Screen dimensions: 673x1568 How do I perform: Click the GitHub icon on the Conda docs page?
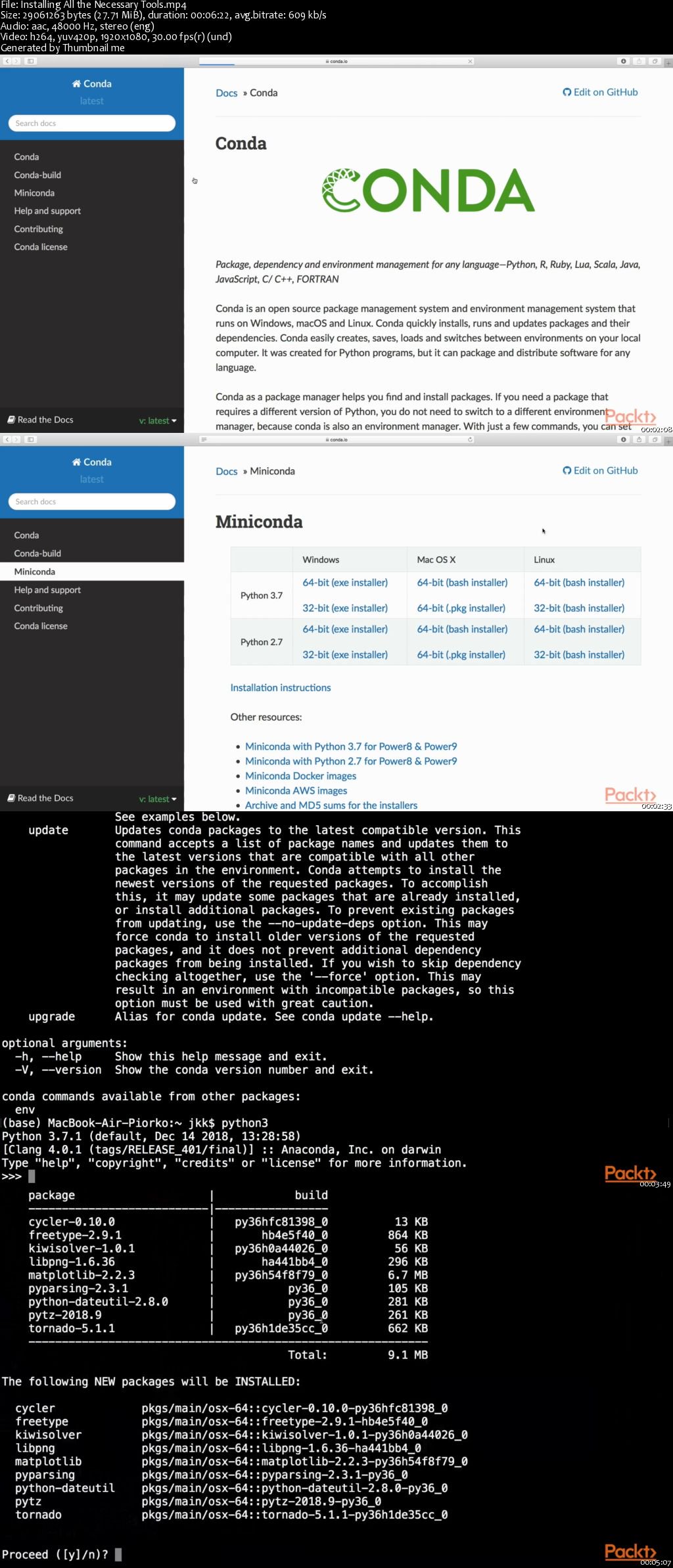567,92
